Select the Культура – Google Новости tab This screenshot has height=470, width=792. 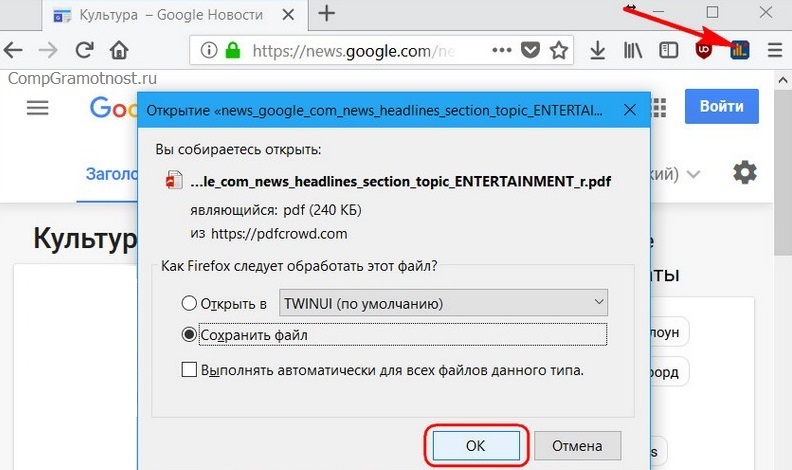(175, 15)
